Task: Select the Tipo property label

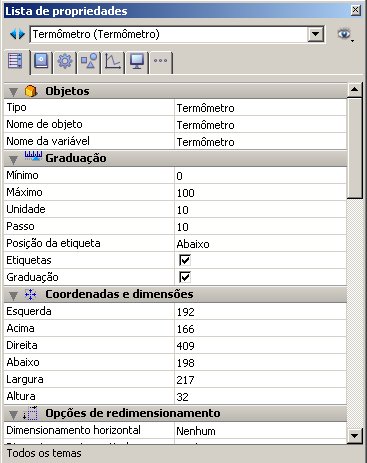Action: 16,107
